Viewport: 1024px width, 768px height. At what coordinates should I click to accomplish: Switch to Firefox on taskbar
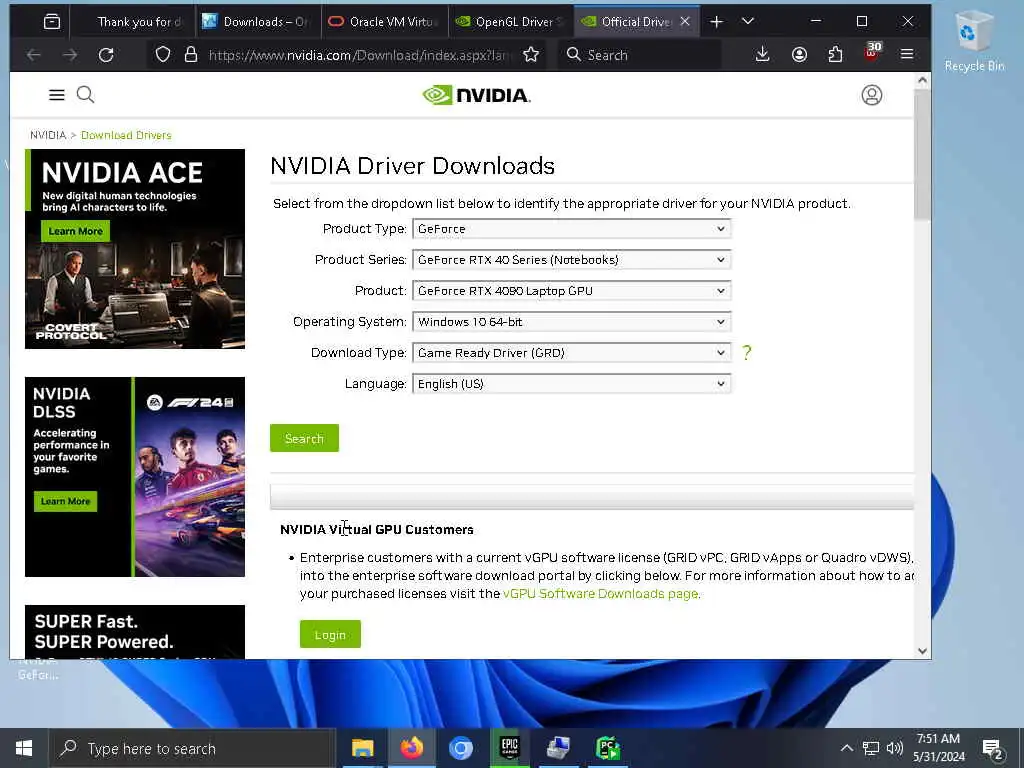coord(411,748)
